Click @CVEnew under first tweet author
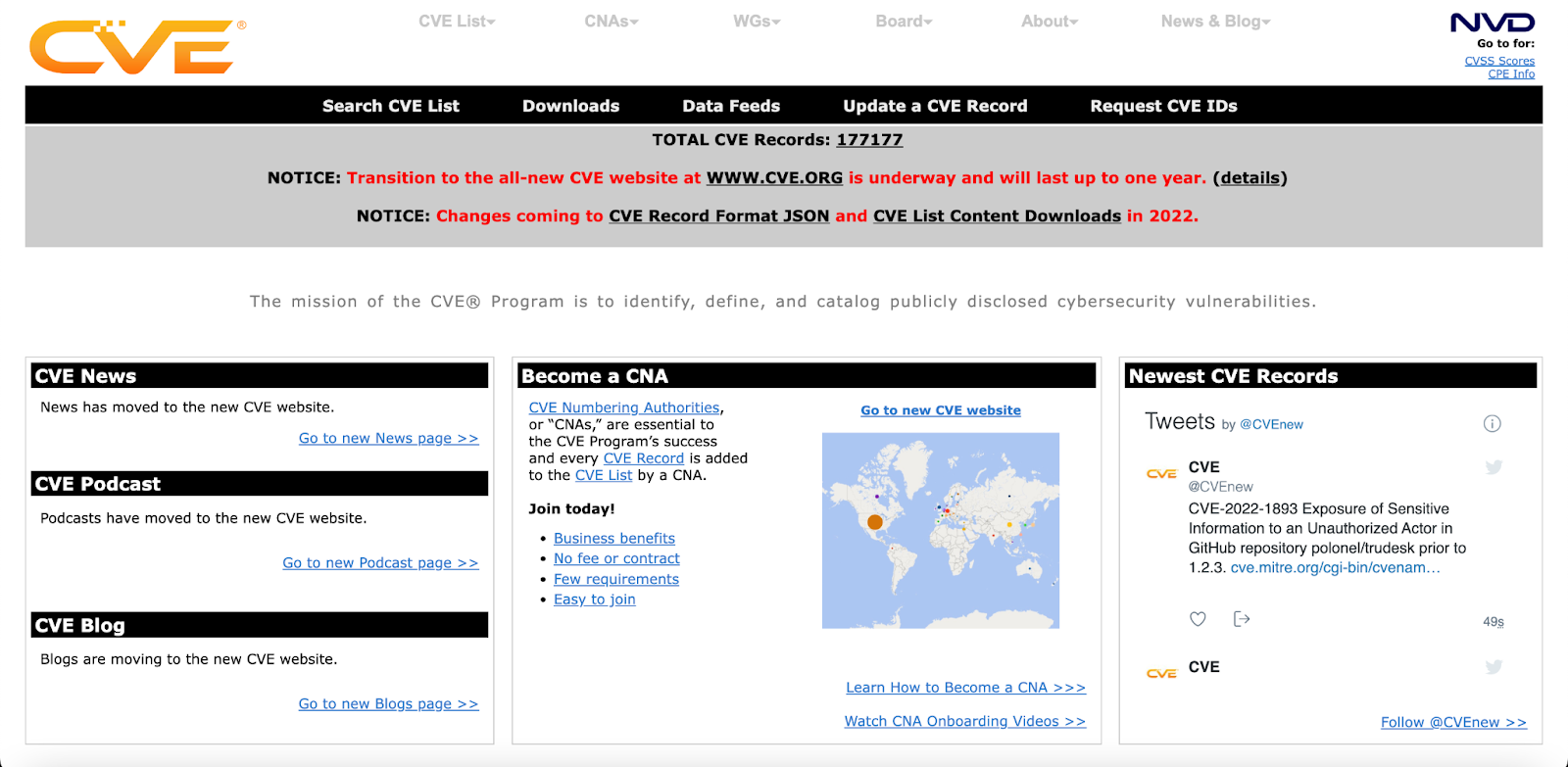Viewport: 1568px width, 767px height. [1221, 487]
